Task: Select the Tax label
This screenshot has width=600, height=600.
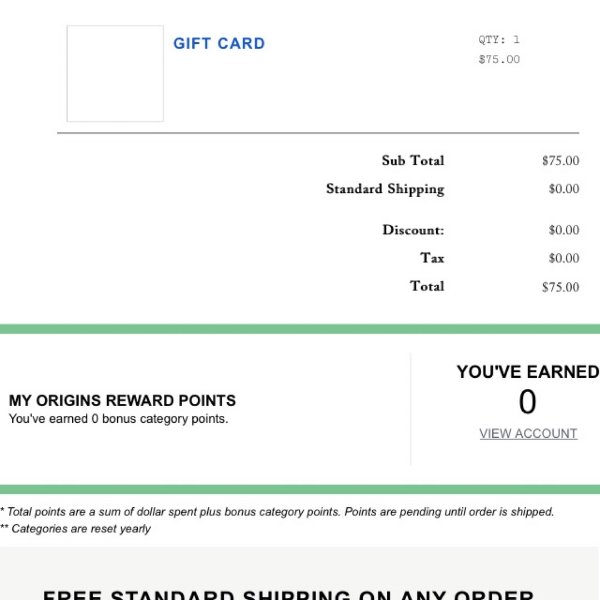Action: pos(432,258)
